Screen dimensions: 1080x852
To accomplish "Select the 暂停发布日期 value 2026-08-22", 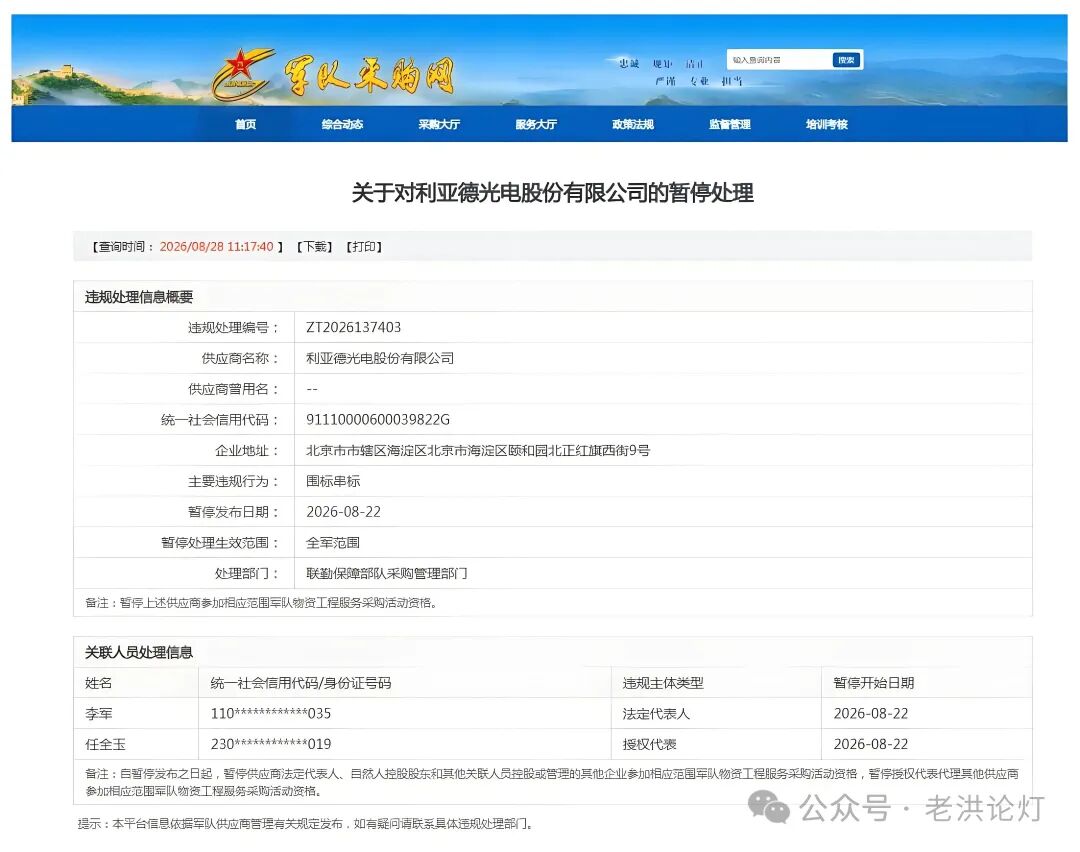I will tap(343, 512).
